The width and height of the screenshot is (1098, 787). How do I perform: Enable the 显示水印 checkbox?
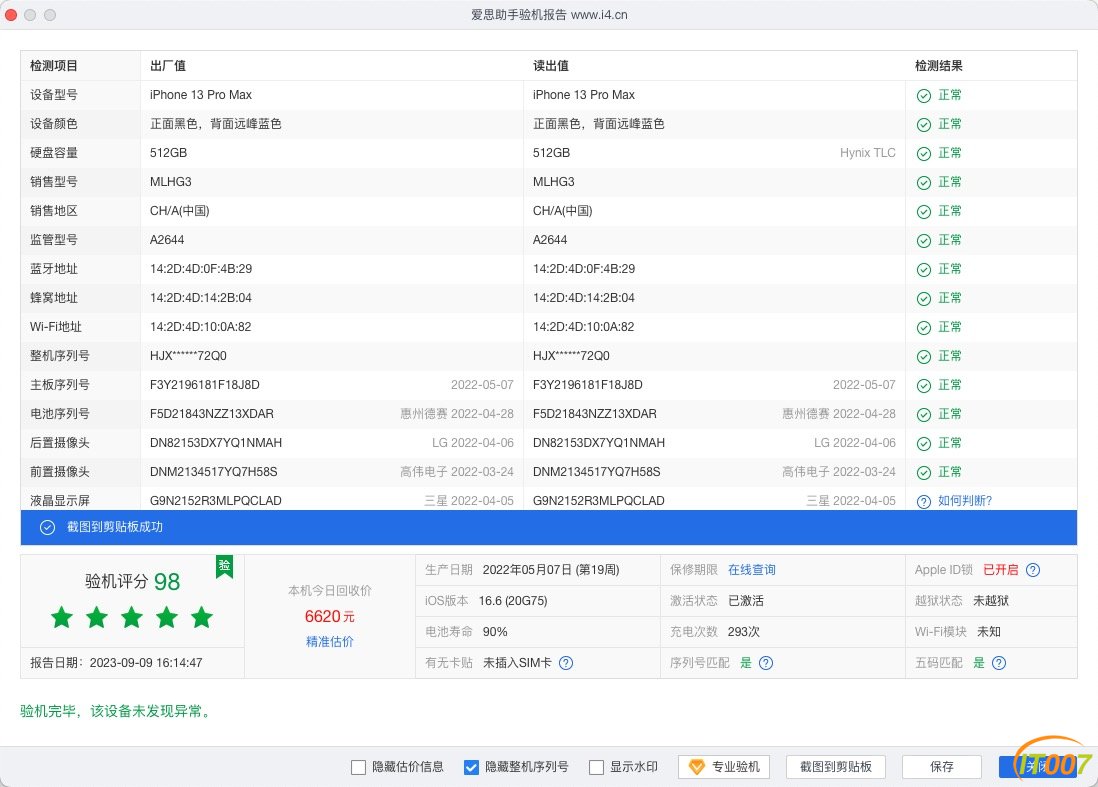click(x=597, y=767)
